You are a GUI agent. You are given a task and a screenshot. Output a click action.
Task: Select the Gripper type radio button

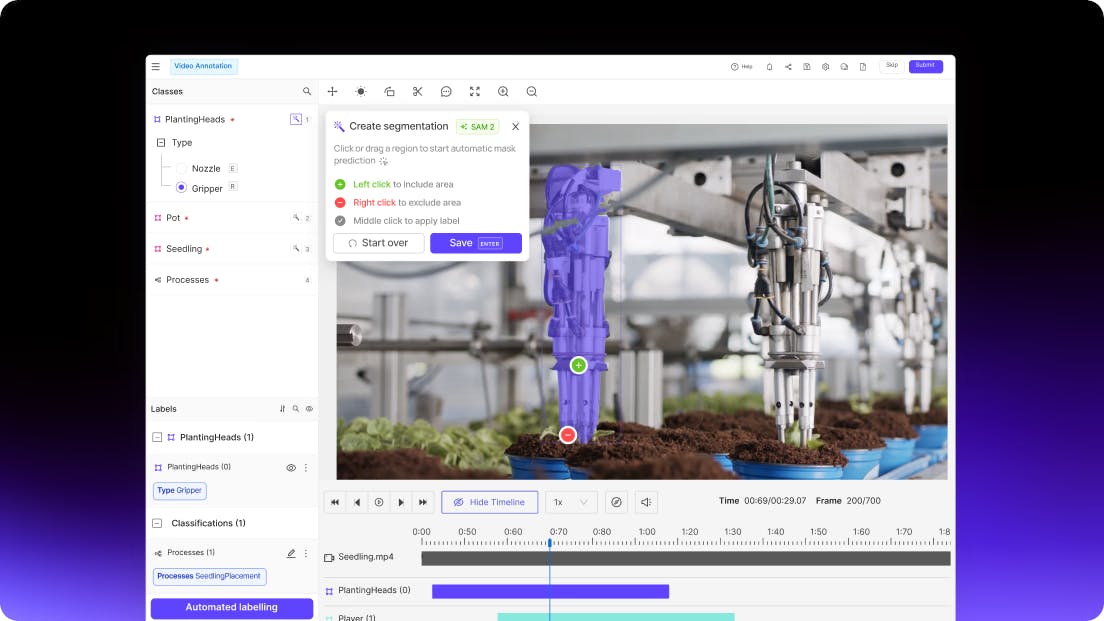click(181, 188)
